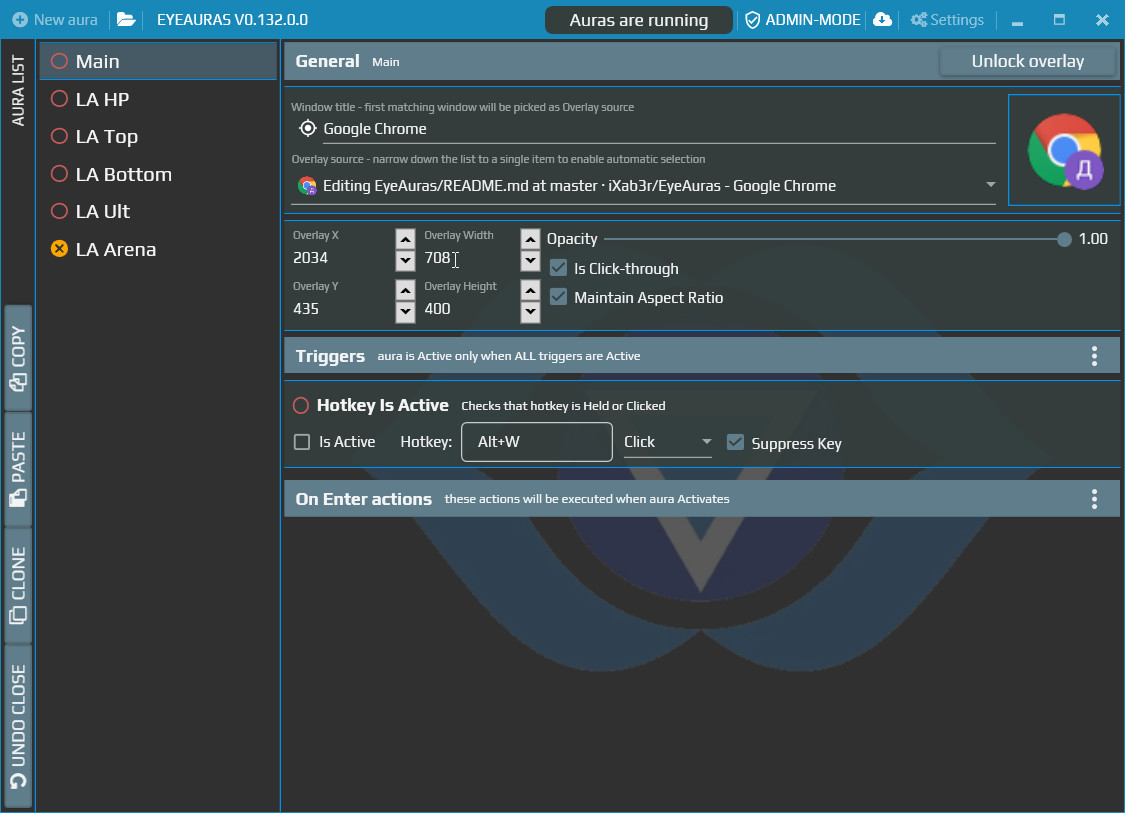Click Undo Close in the sidebar
1125x813 pixels.
(x=19, y=725)
